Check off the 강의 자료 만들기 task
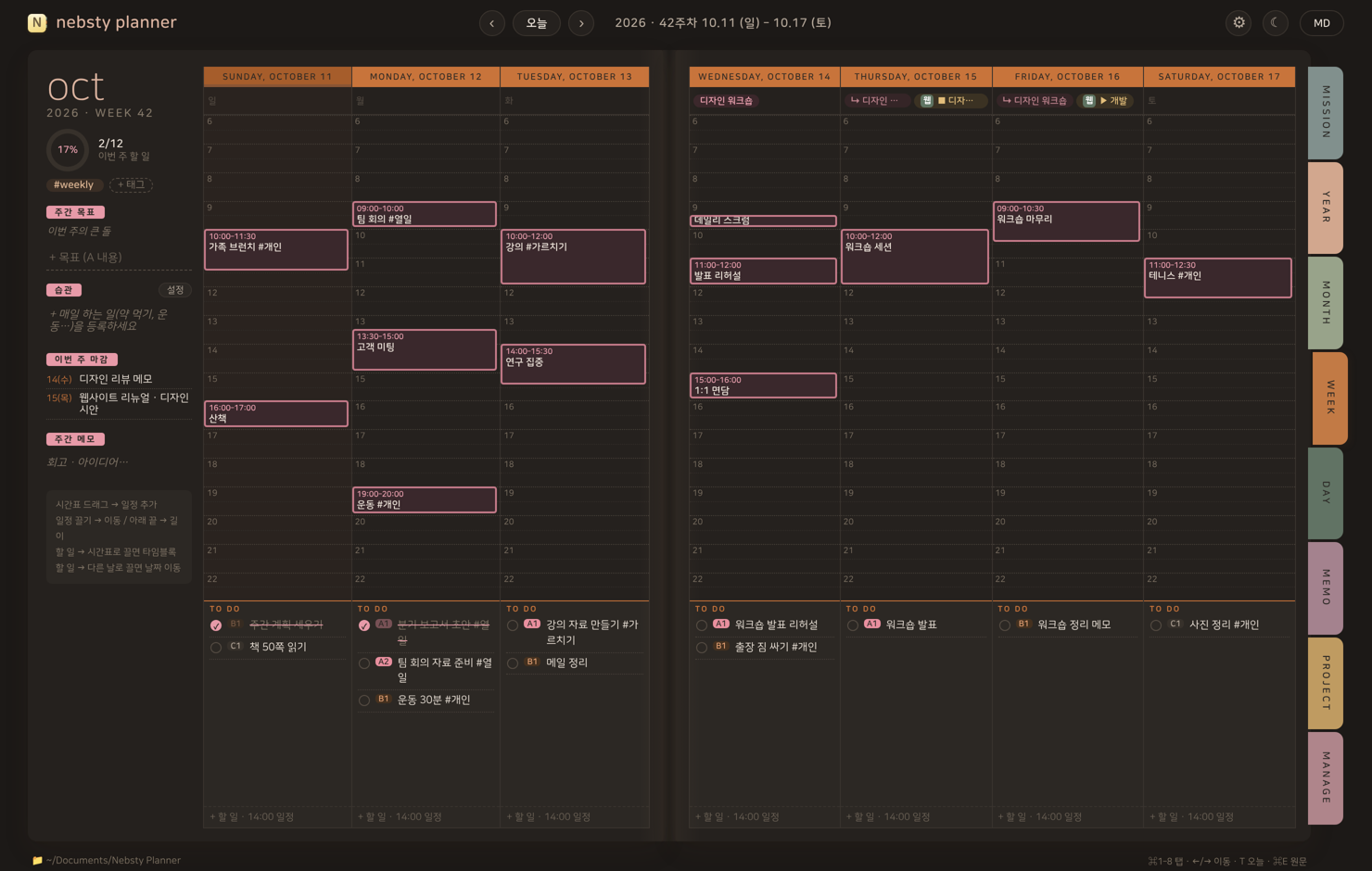 pyautogui.click(x=513, y=625)
